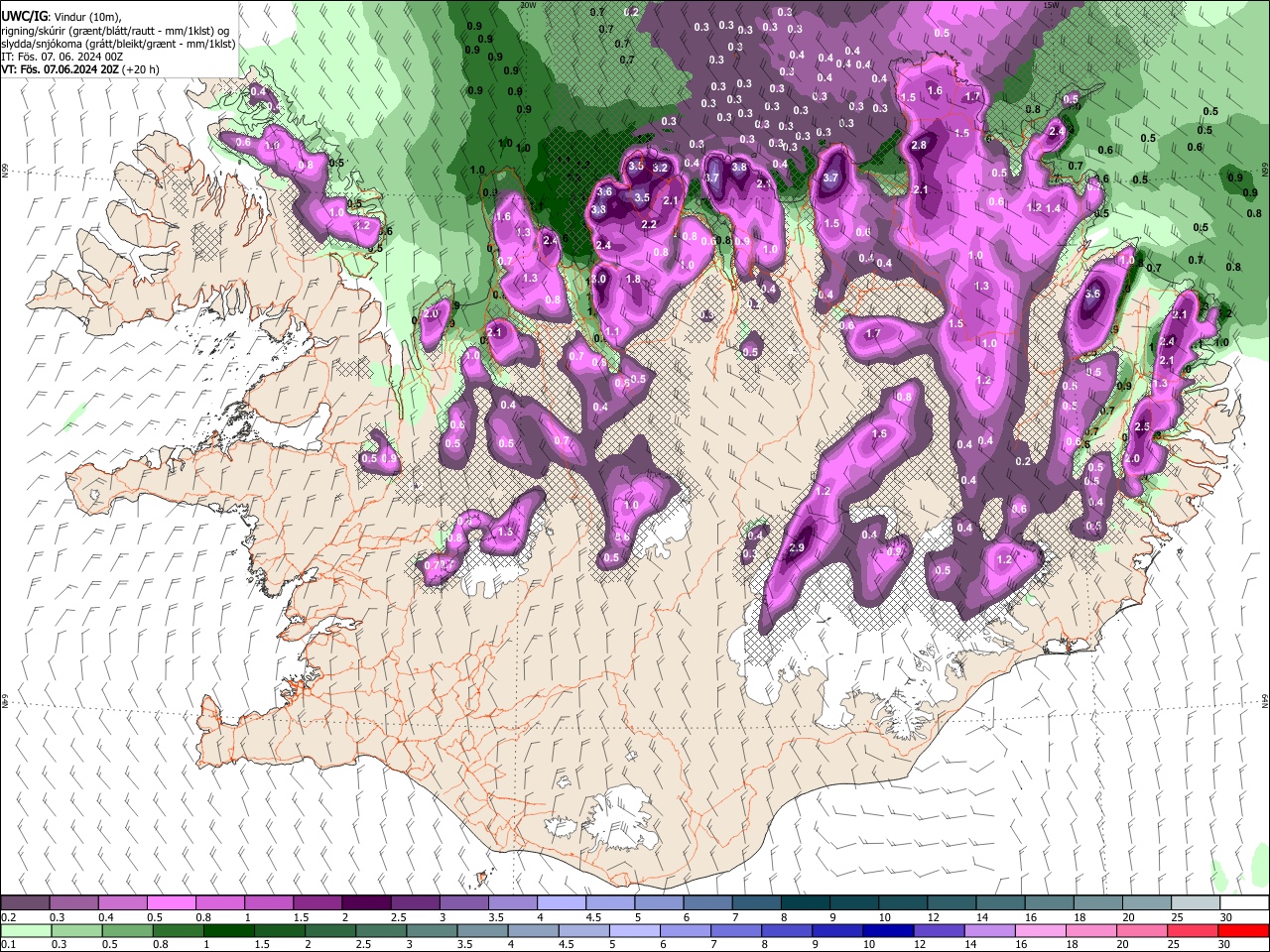Screen dimensions: 1270x952
Task: Click the 'VT: Fös. 07.06.2024 20Z (+20 h)' line
Action: point(80,69)
